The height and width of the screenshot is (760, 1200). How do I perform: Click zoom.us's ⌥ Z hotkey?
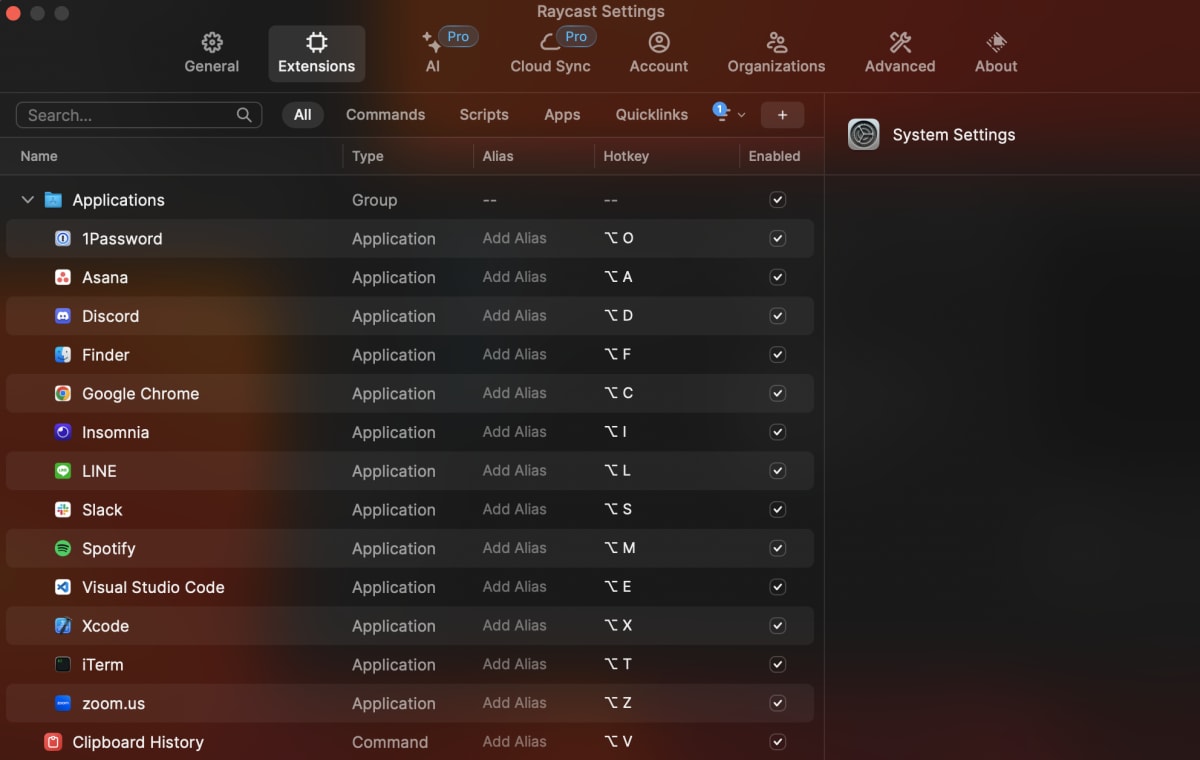[x=618, y=703]
